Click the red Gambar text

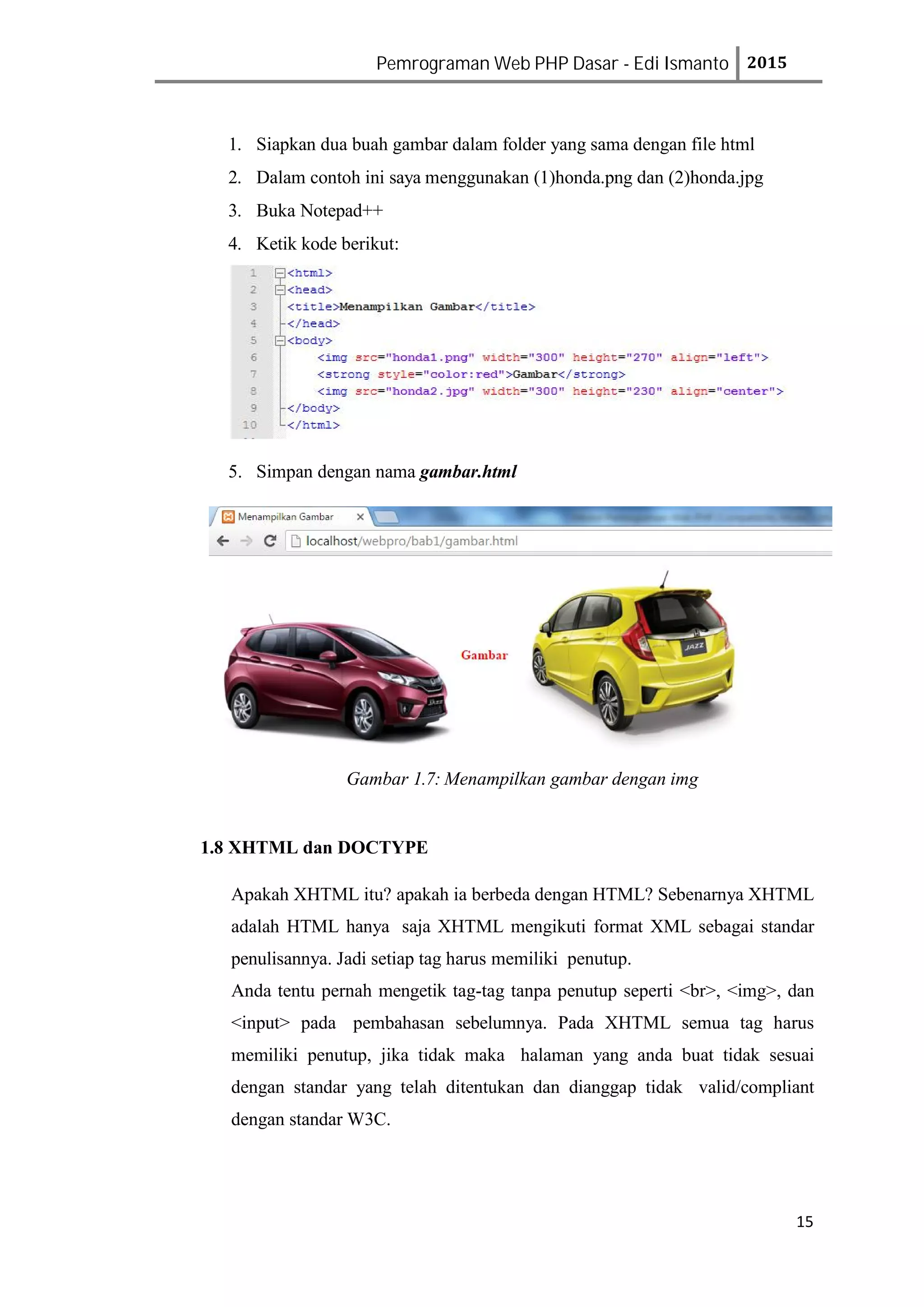pos(484,655)
